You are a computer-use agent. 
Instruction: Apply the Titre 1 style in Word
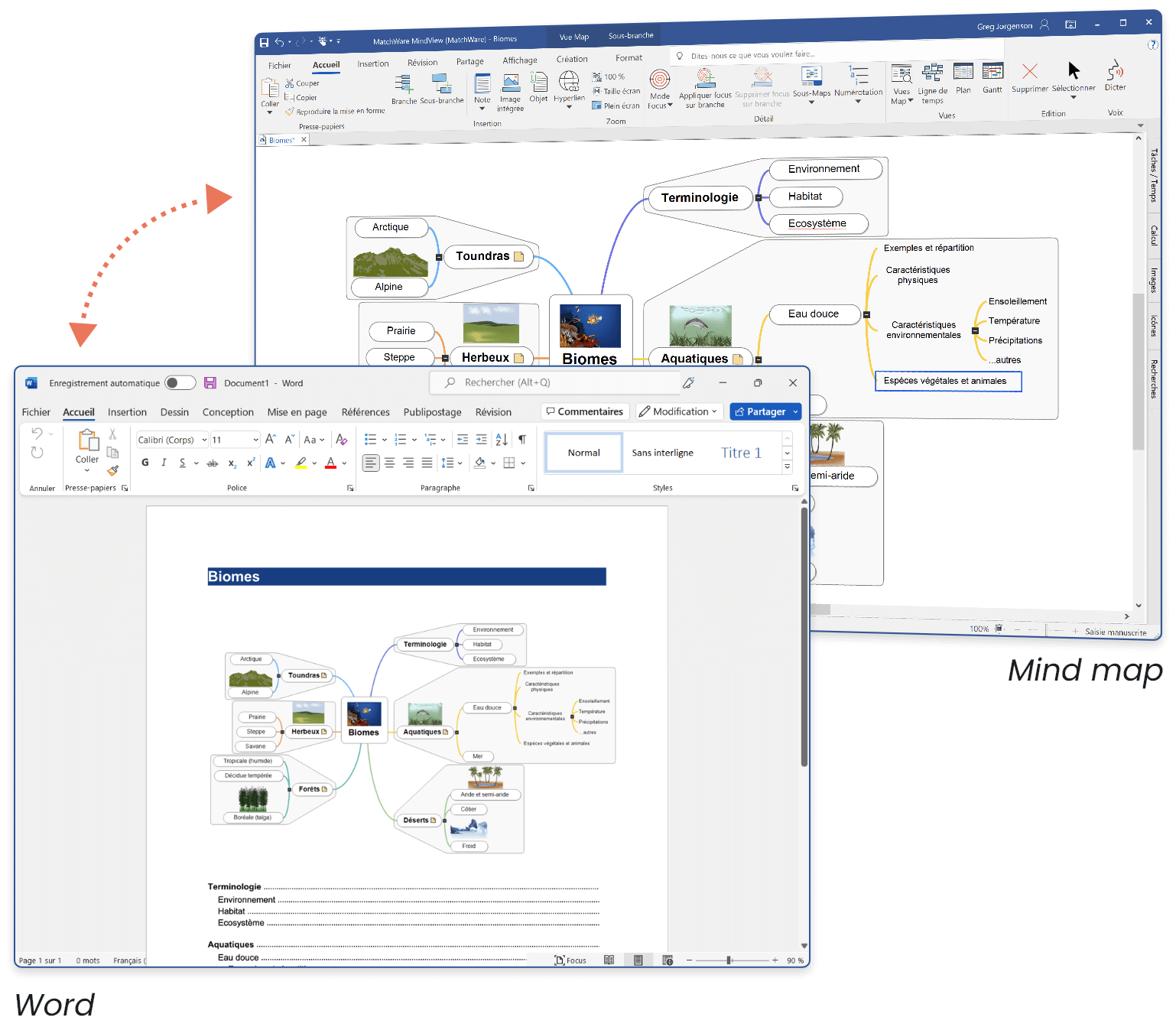741,453
